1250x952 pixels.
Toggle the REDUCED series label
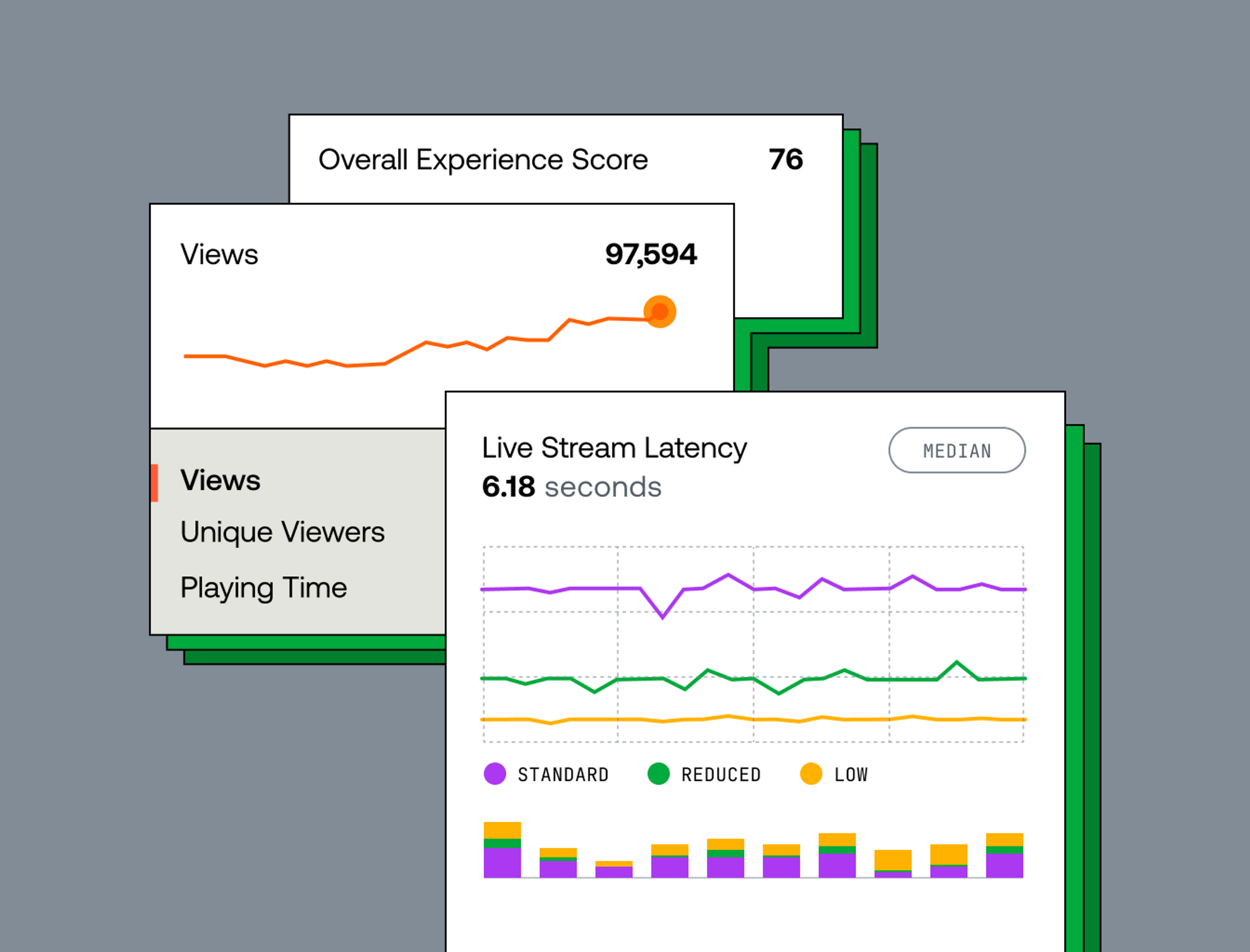[721, 775]
